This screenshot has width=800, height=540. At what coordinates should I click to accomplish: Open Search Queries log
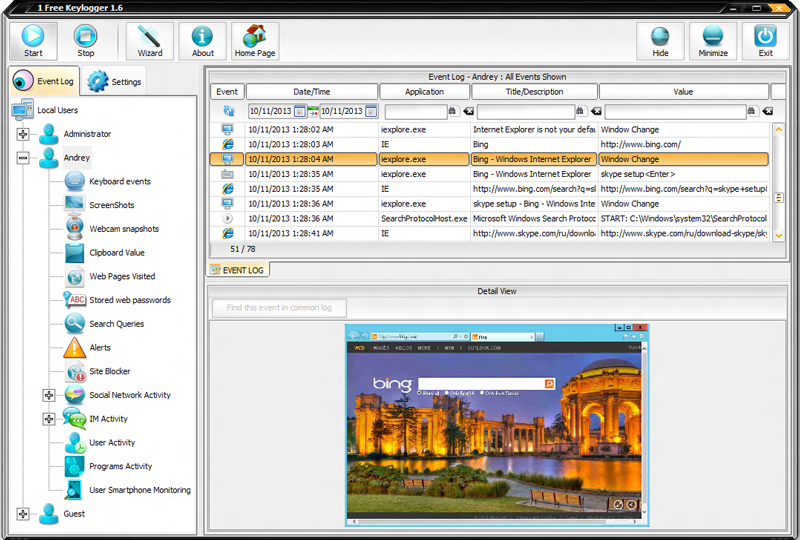pos(116,324)
